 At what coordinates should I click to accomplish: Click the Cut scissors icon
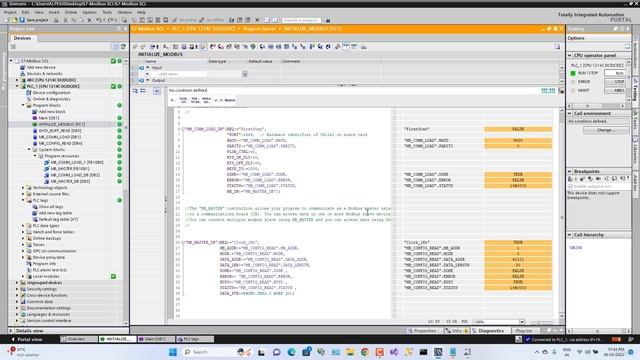[x=65, y=20]
